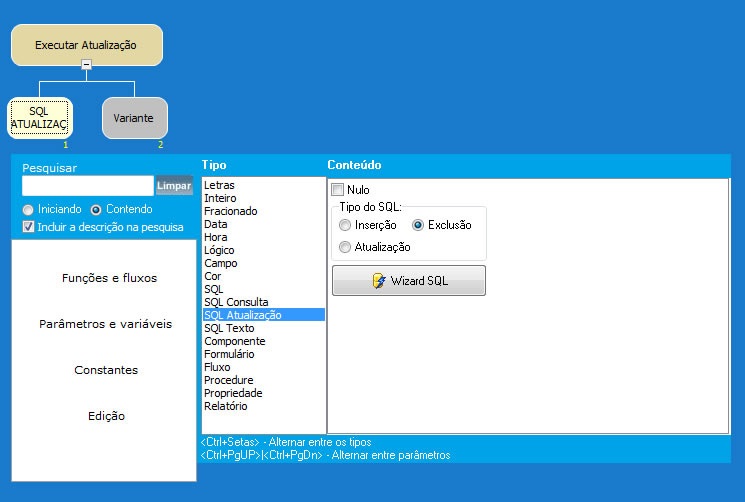The width and height of the screenshot is (745, 502).
Task: Select the Inserção radio option
Action: pos(345,226)
